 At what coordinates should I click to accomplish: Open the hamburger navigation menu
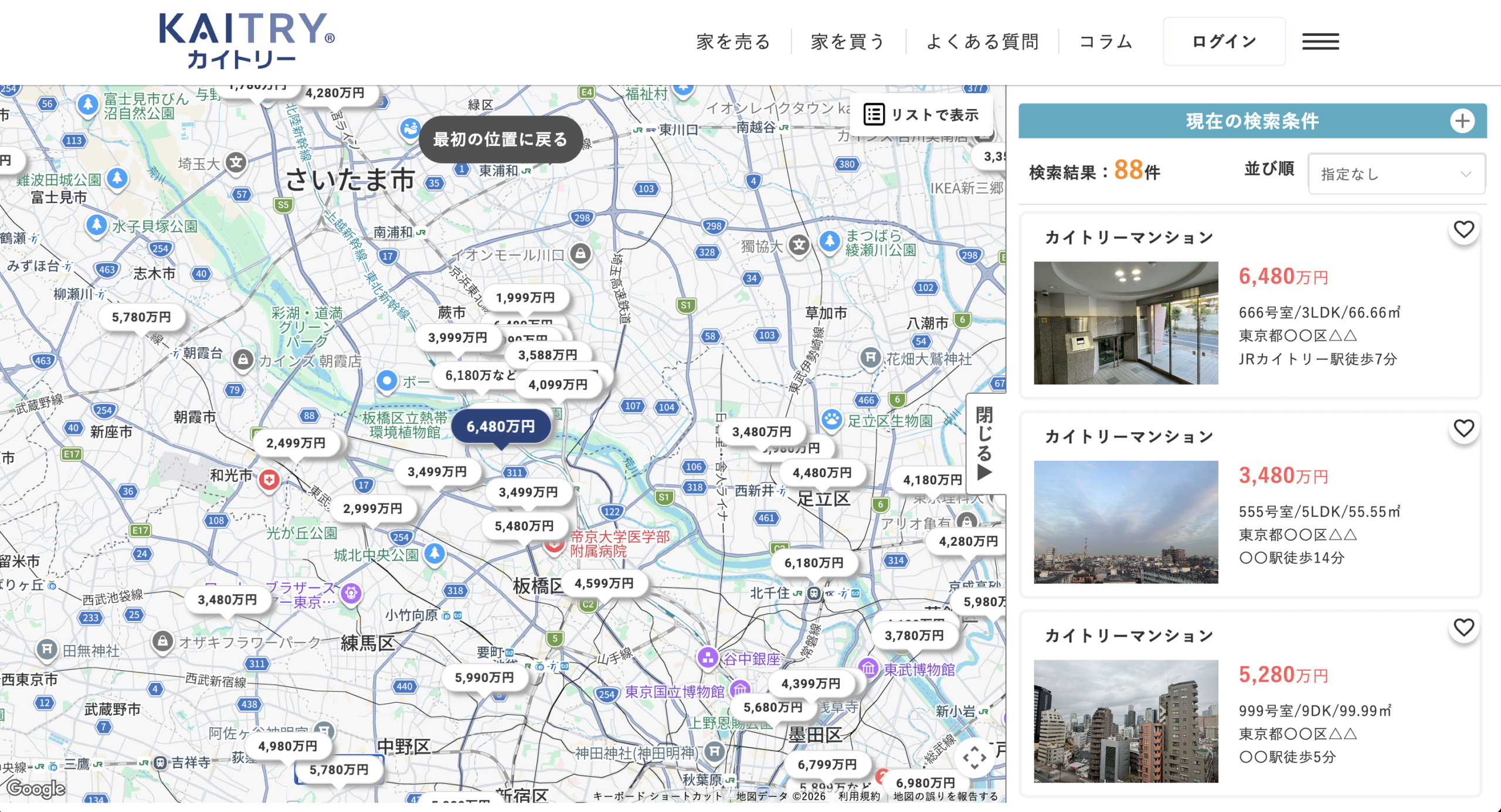click(x=1320, y=41)
